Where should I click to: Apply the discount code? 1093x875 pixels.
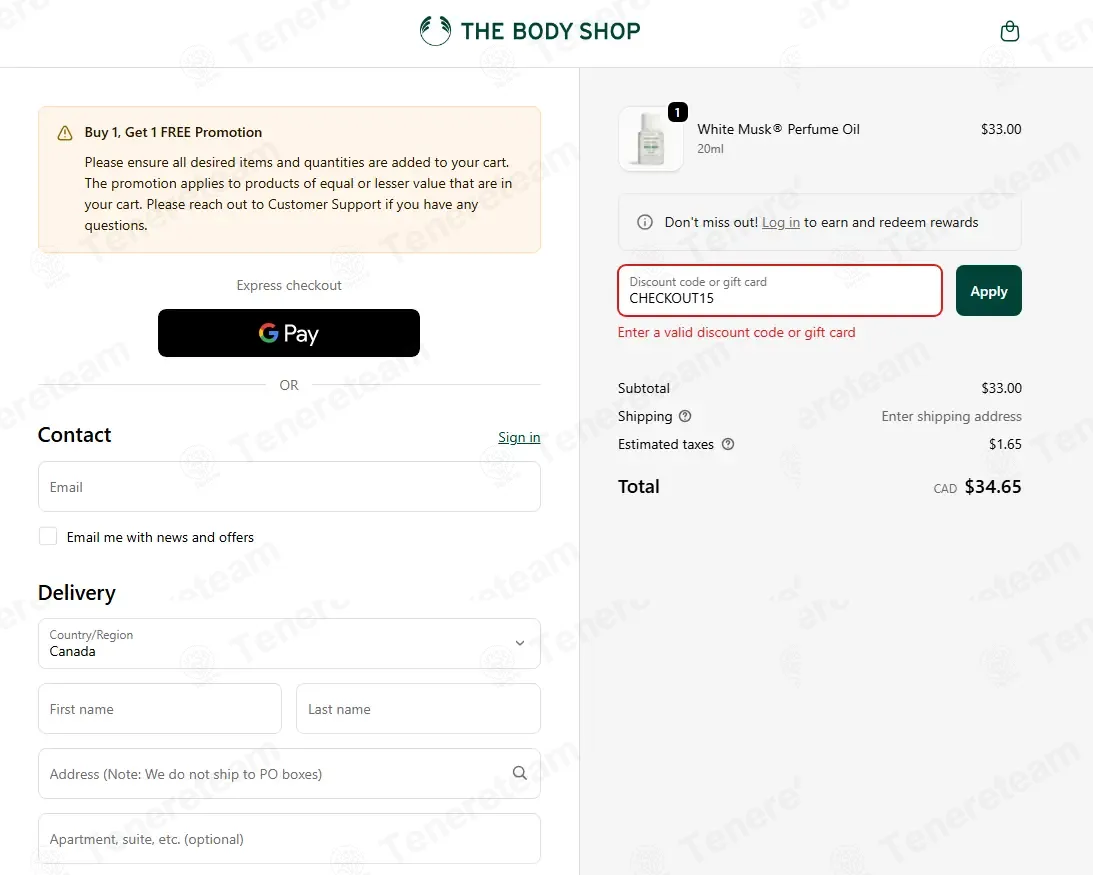pos(988,291)
